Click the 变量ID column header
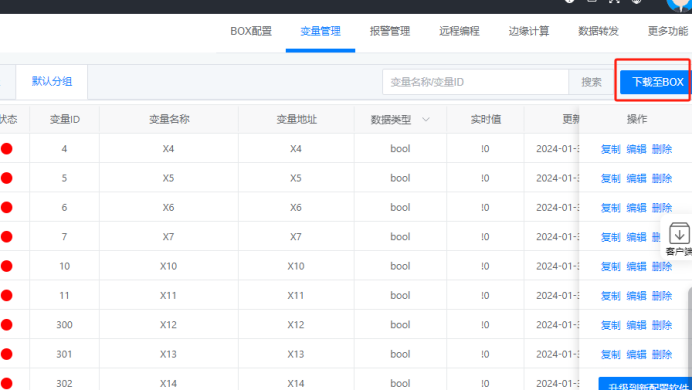Screen dimensions: 693x391 point(65,119)
